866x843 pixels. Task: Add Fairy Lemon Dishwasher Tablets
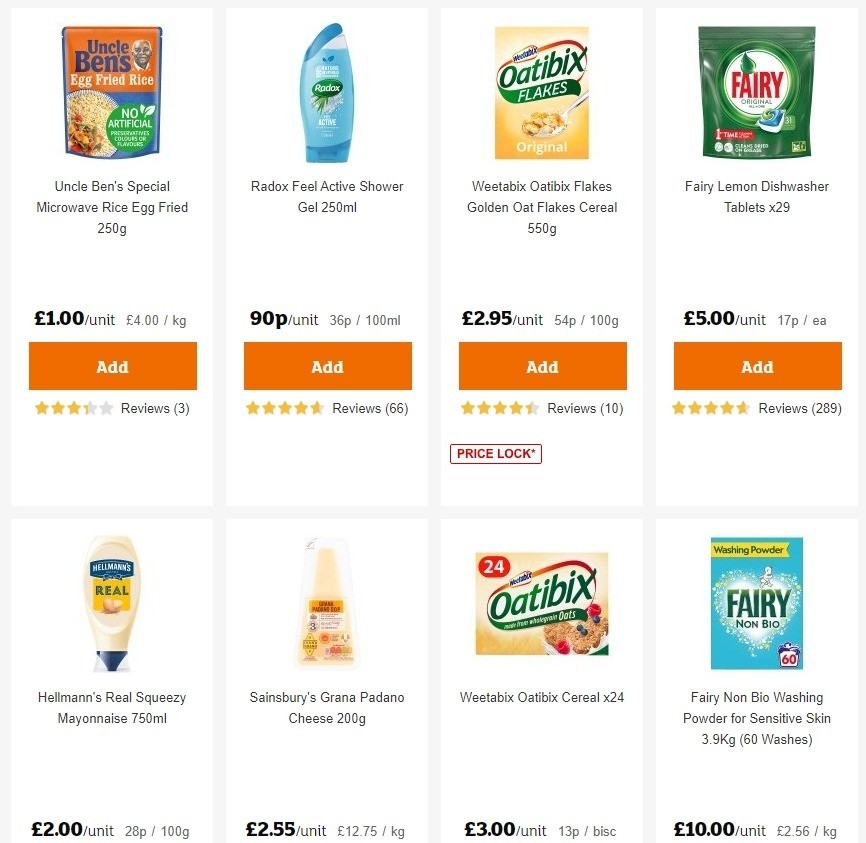tap(757, 366)
